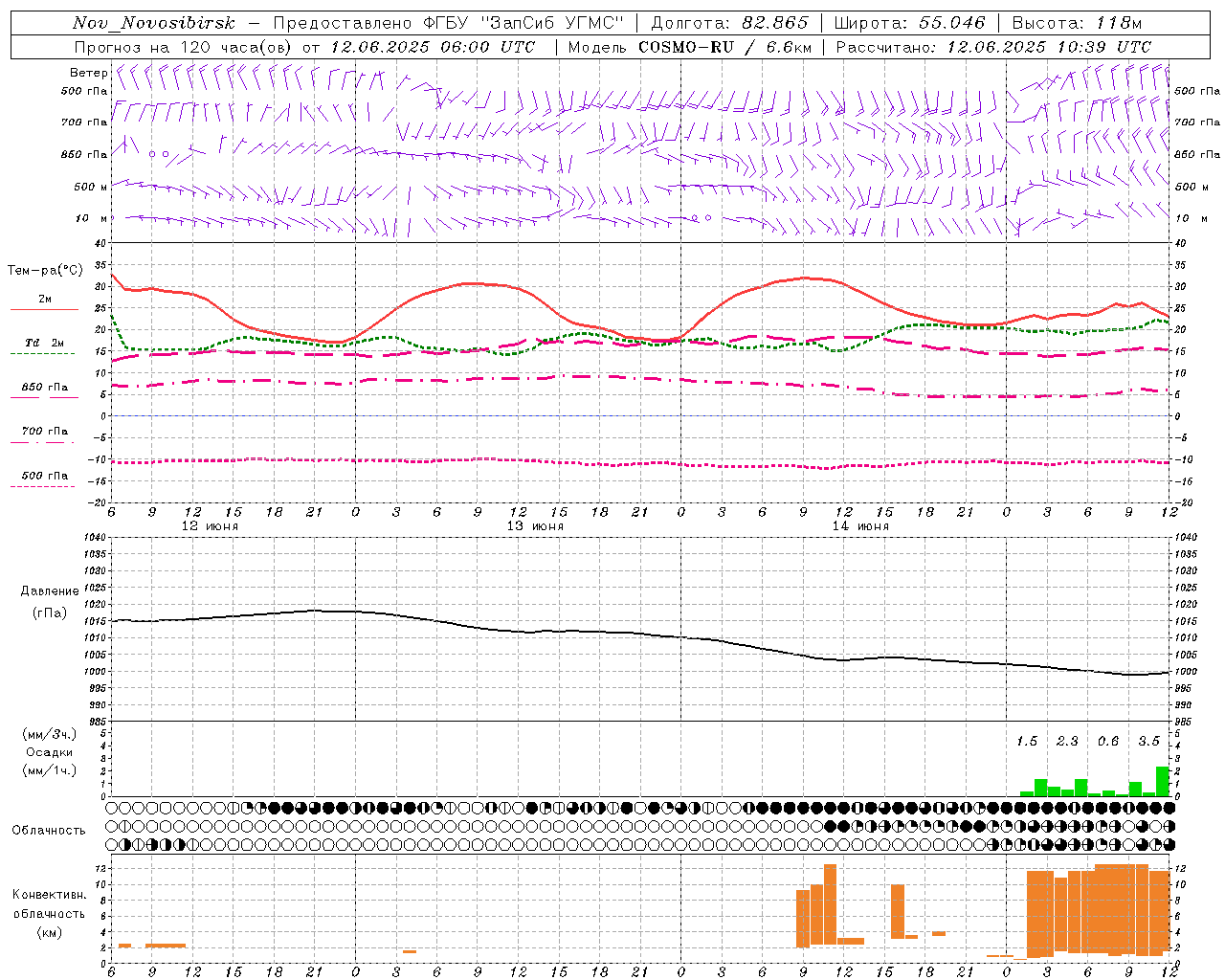1225x980 pixels.
Task: Click the tallest green precipitation bar
Action: [1163, 781]
